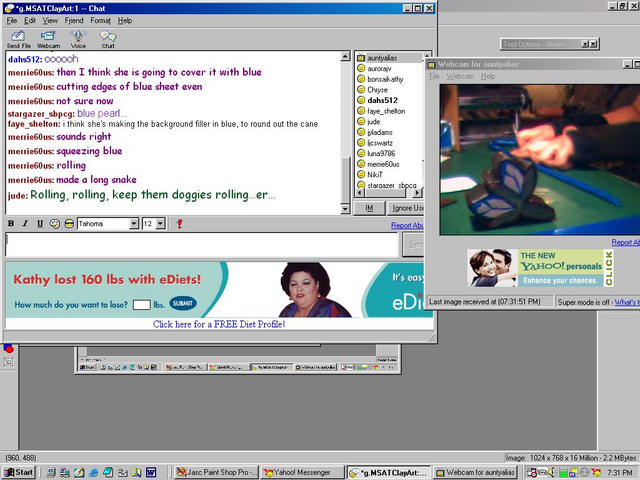
Task: Click the chat log scroll up arrow
Action: [345, 56]
